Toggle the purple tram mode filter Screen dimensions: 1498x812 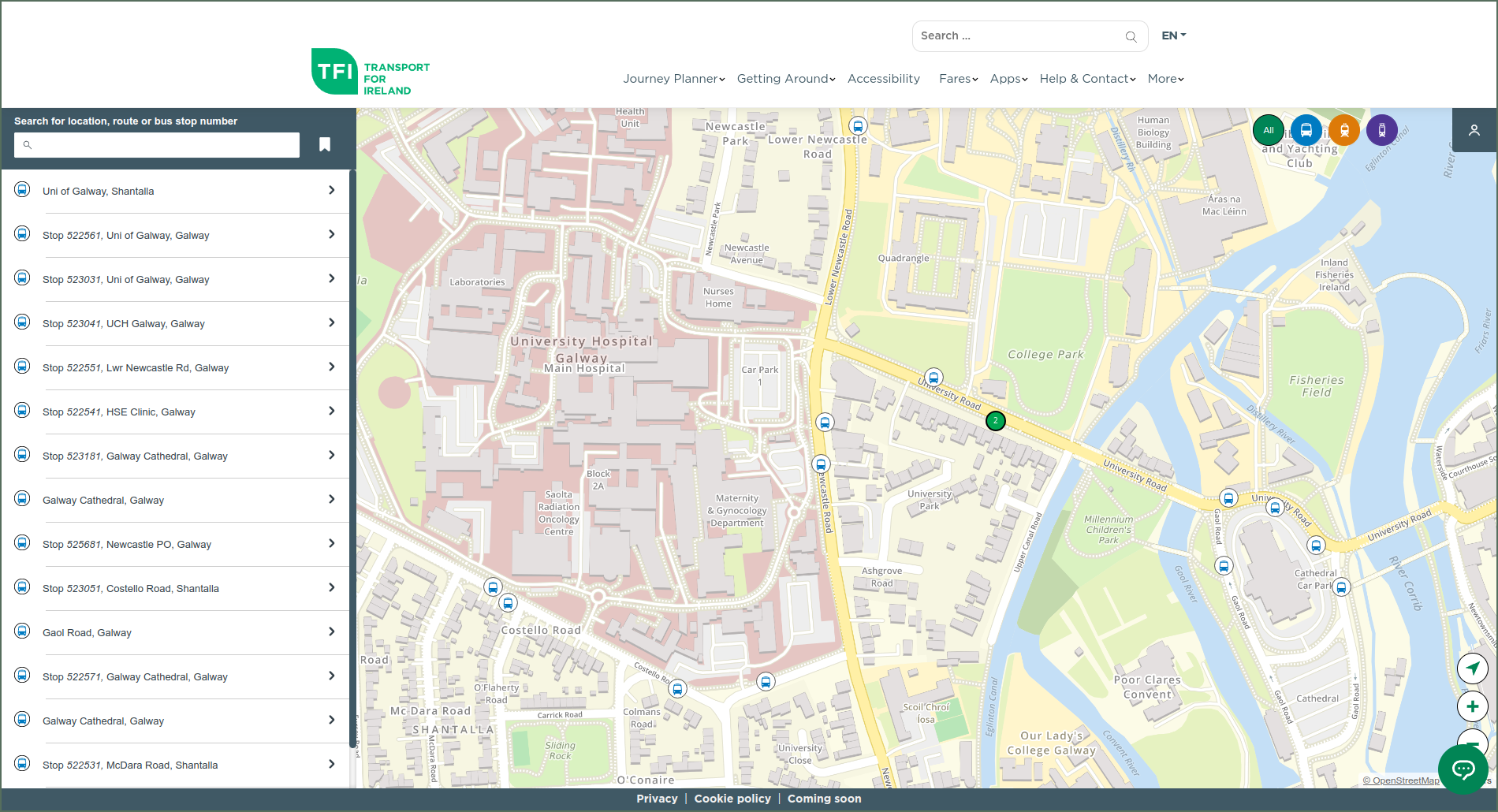(x=1382, y=130)
